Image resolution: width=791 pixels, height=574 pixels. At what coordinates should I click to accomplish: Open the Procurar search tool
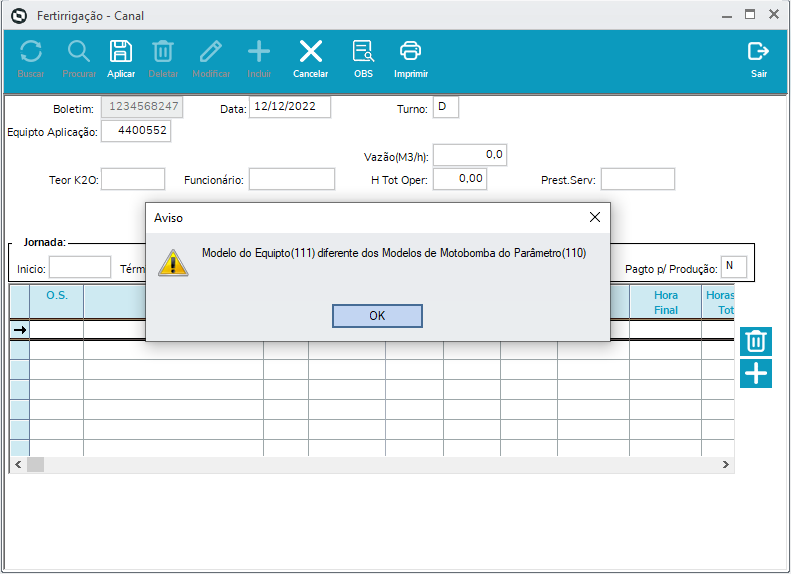[x=79, y=52]
